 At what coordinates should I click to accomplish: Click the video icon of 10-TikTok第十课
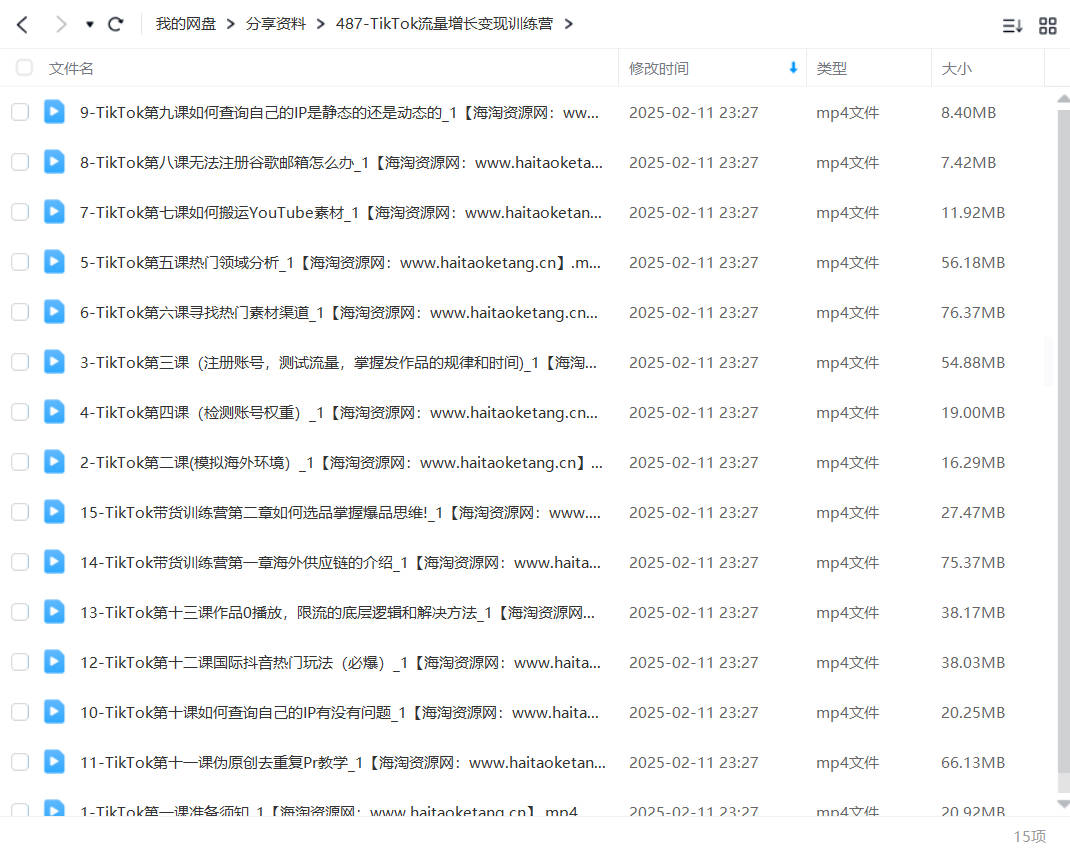pyautogui.click(x=55, y=712)
